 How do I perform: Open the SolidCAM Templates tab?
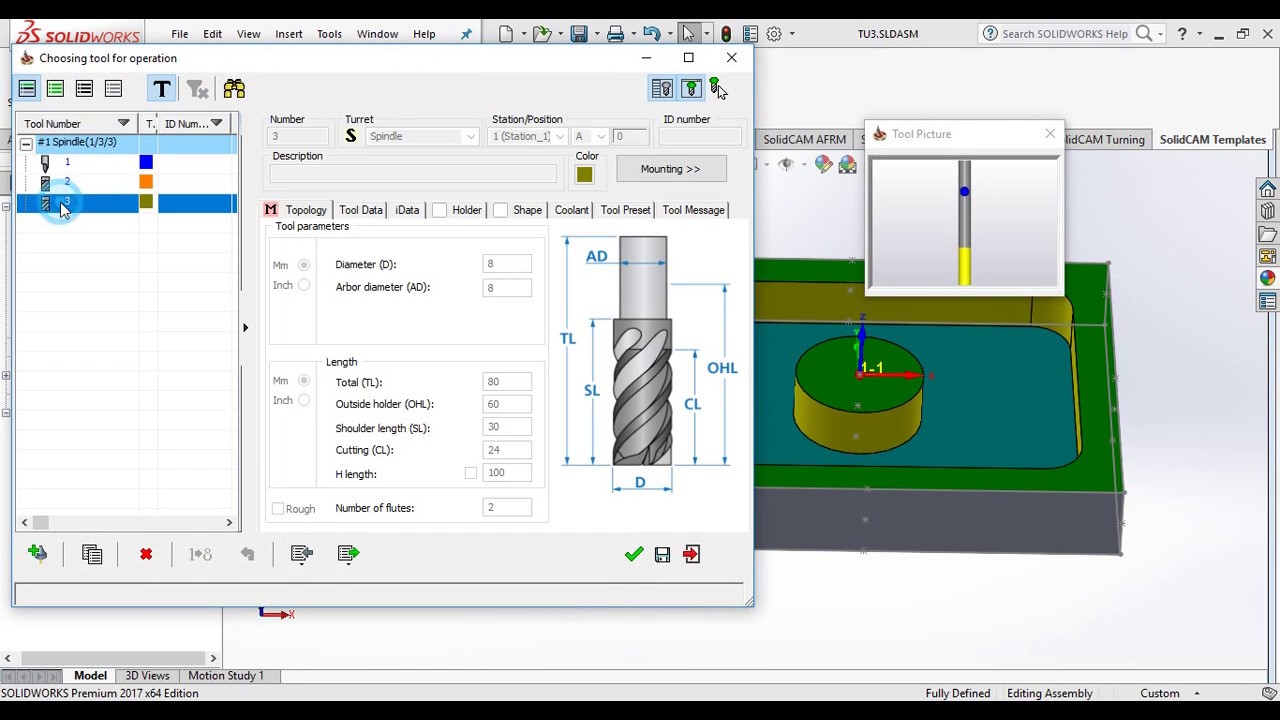point(1213,140)
